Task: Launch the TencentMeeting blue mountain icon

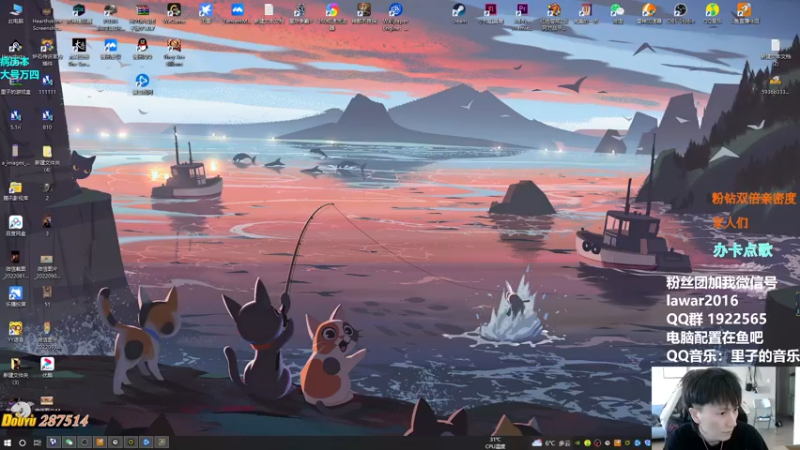Action: coord(237,13)
